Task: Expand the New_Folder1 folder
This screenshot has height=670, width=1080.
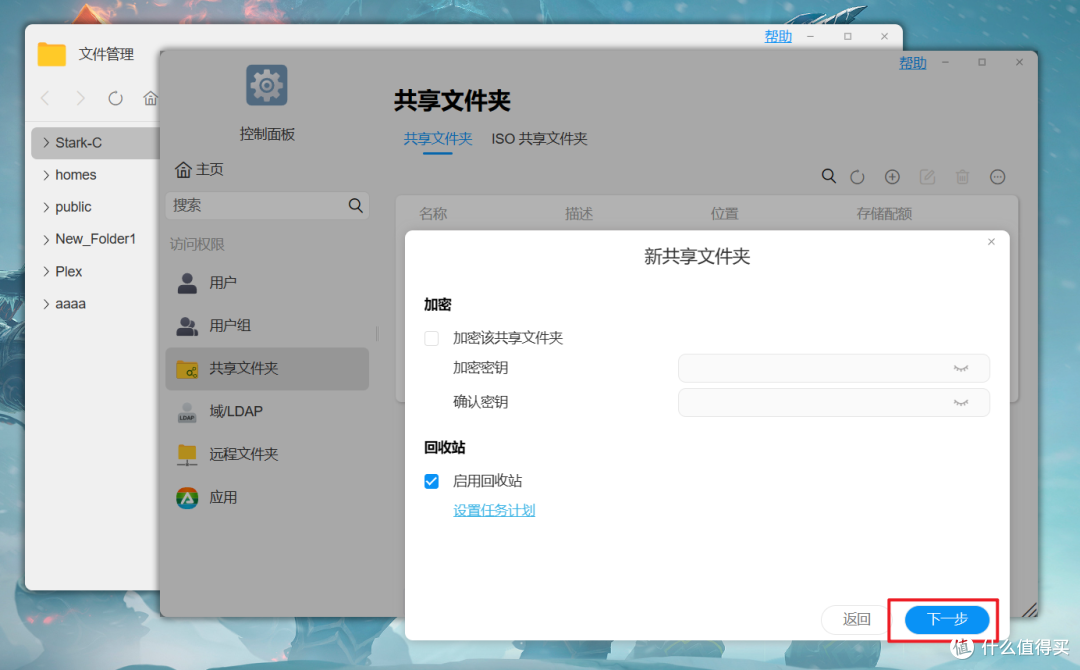Action: [x=46, y=239]
